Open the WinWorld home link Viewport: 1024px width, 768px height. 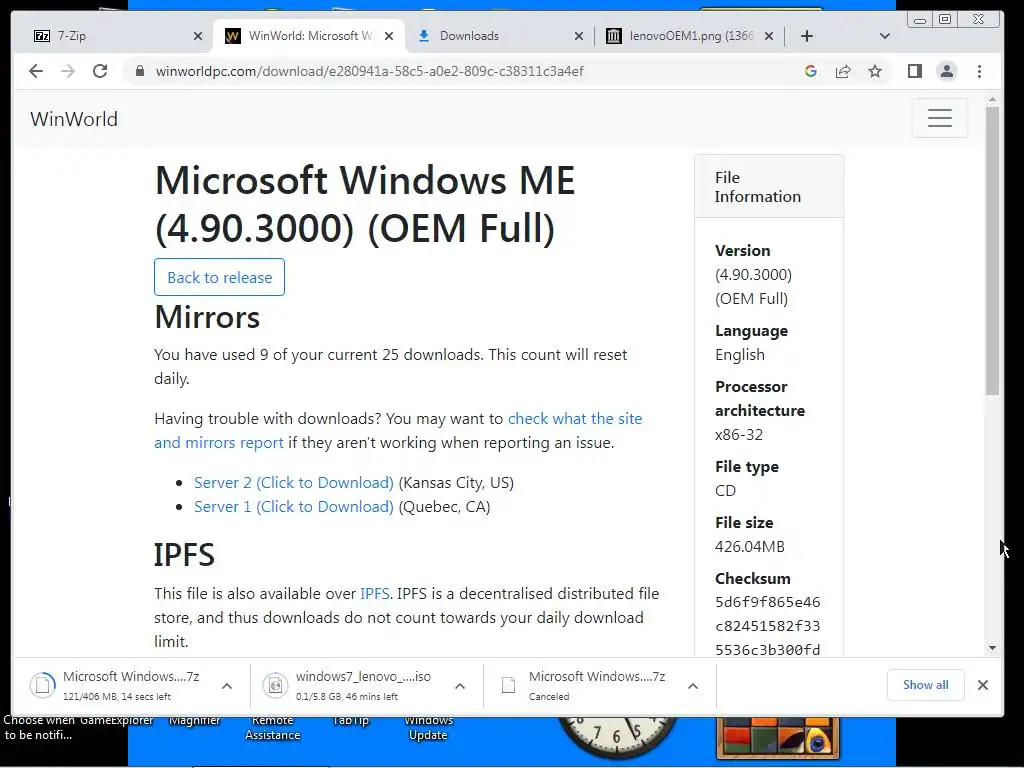pos(74,119)
